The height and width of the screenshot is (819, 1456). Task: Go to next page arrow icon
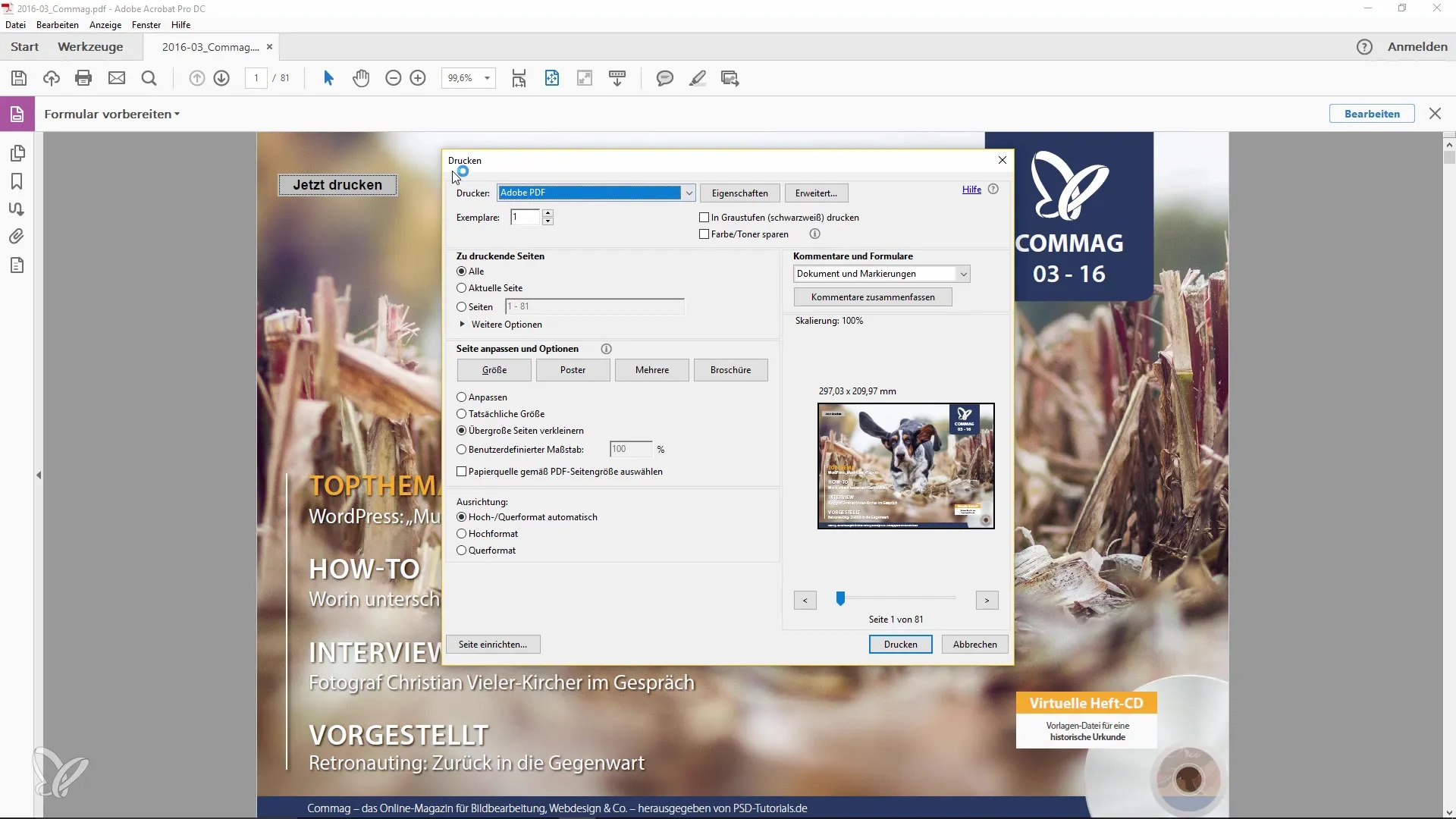point(221,78)
